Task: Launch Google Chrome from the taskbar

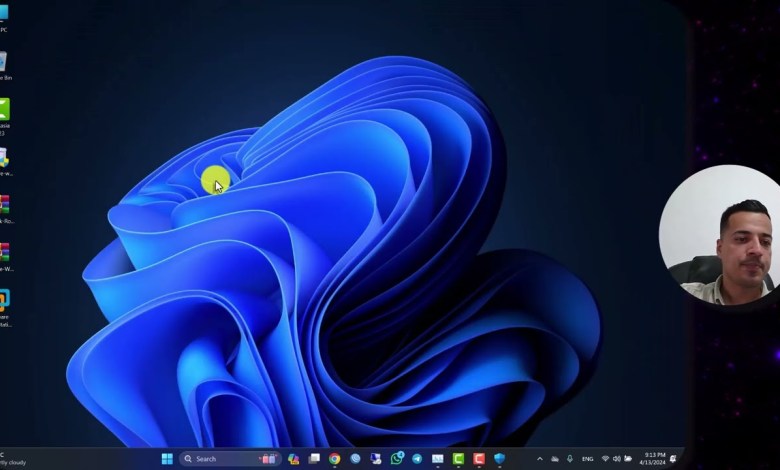Action: point(334,459)
